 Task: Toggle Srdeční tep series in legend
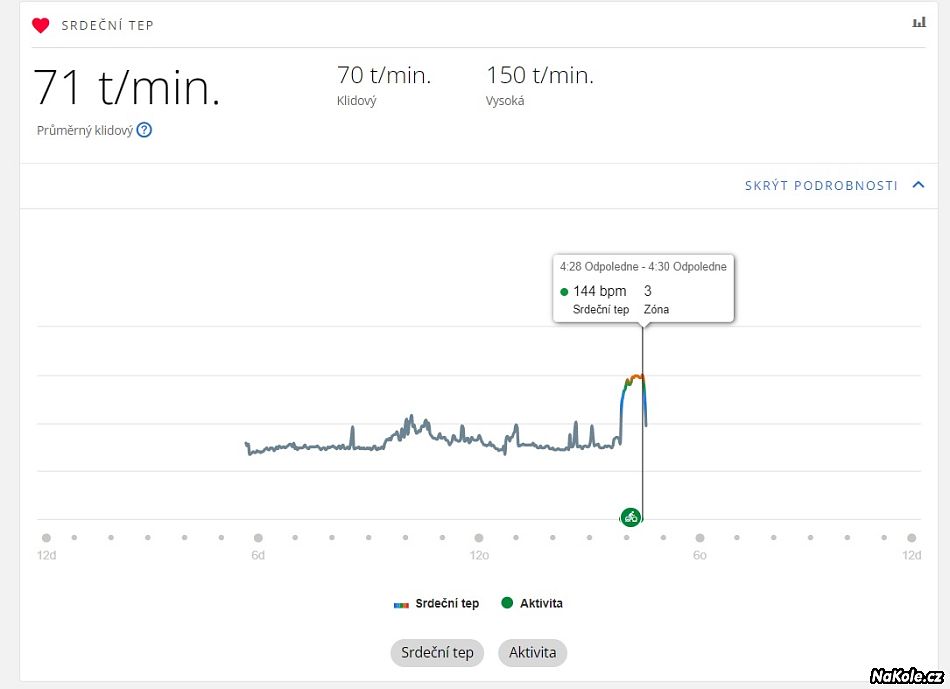pyautogui.click(x=447, y=603)
